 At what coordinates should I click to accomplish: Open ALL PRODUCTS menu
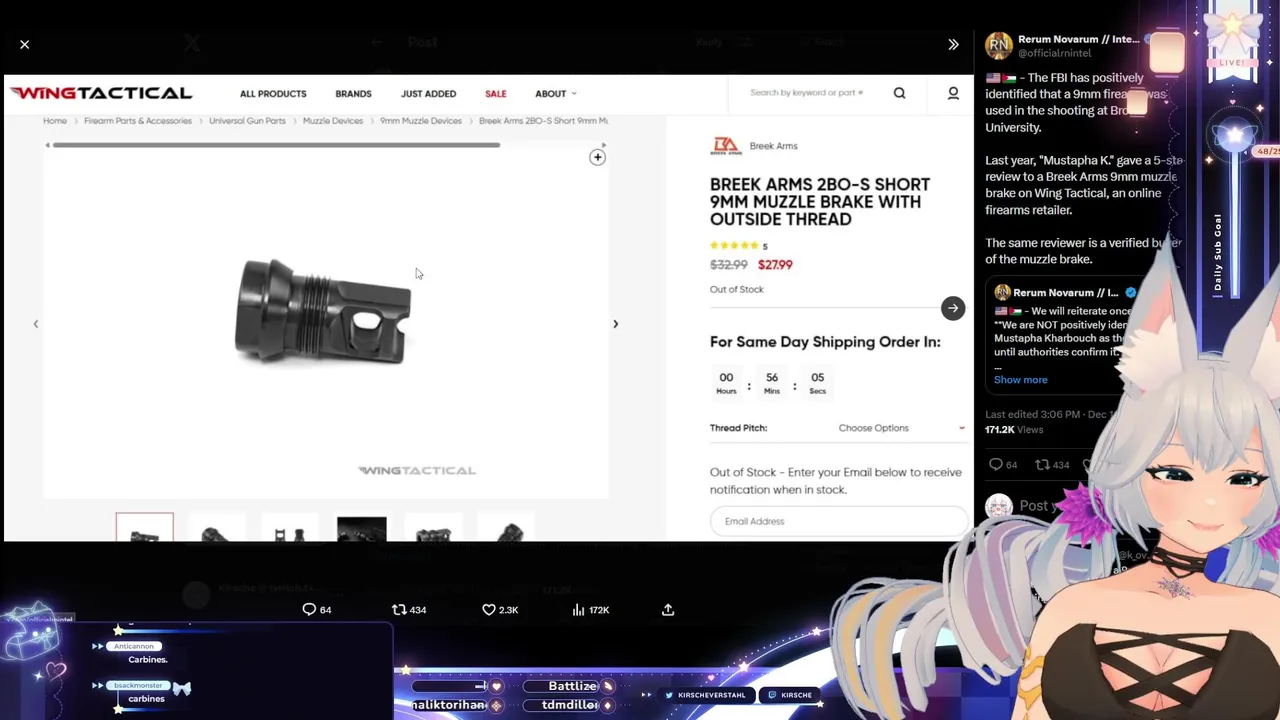(273, 94)
